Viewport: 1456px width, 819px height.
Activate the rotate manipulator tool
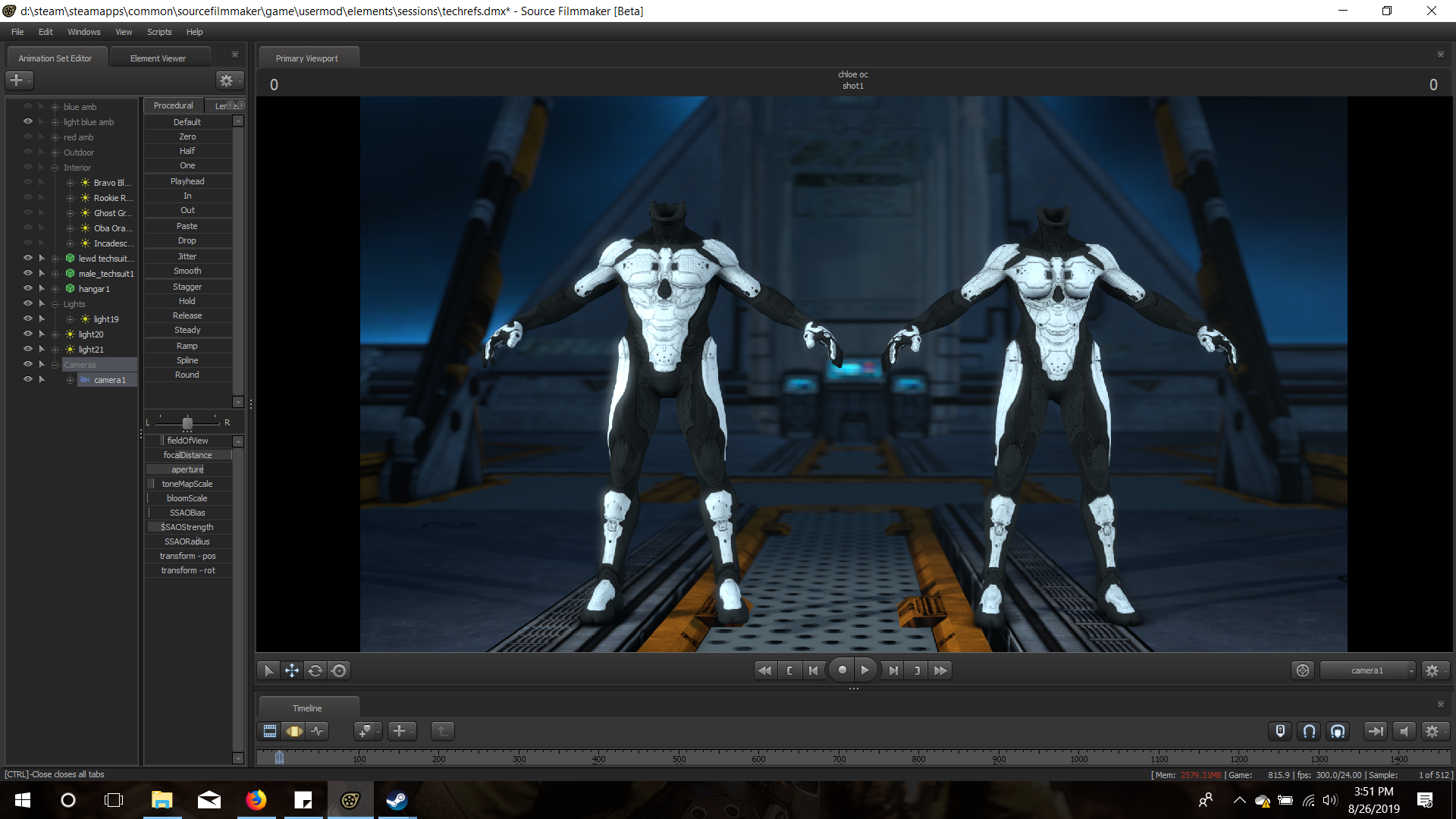coord(315,670)
